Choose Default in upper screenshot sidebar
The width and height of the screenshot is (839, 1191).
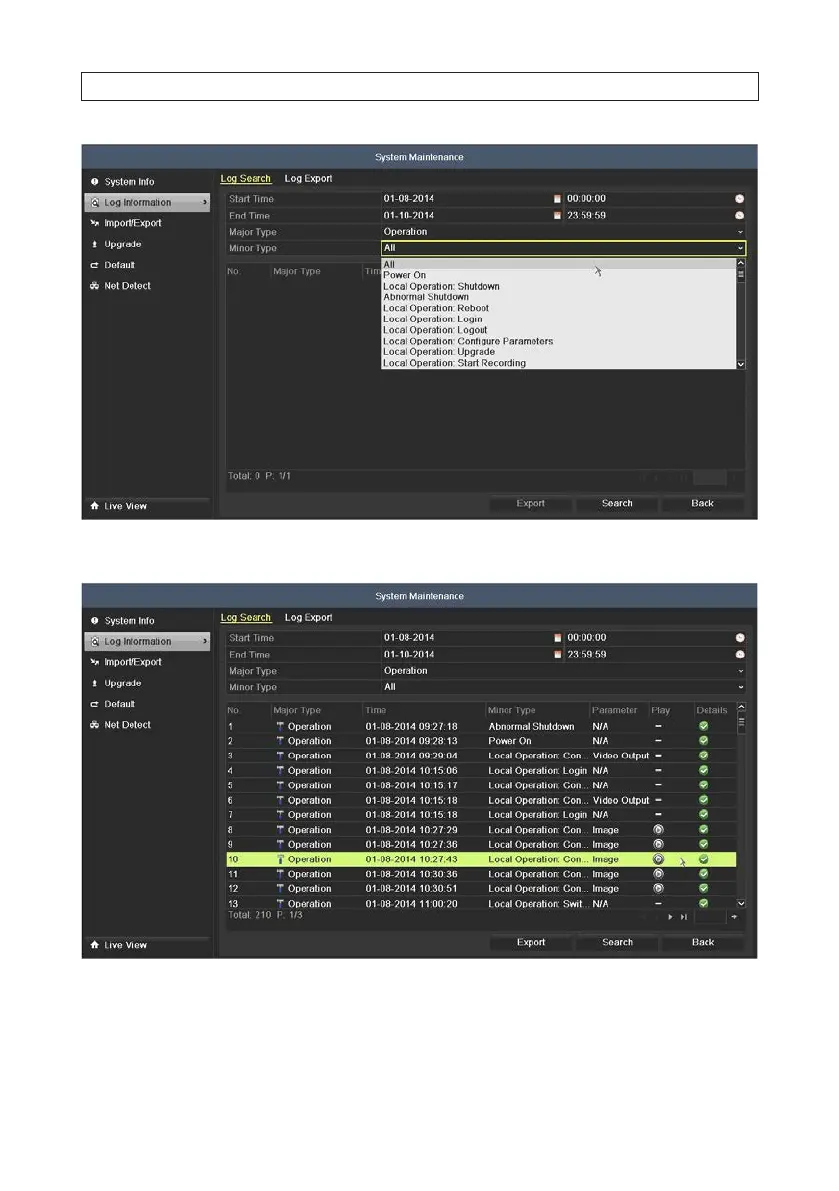[x=119, y=265]
